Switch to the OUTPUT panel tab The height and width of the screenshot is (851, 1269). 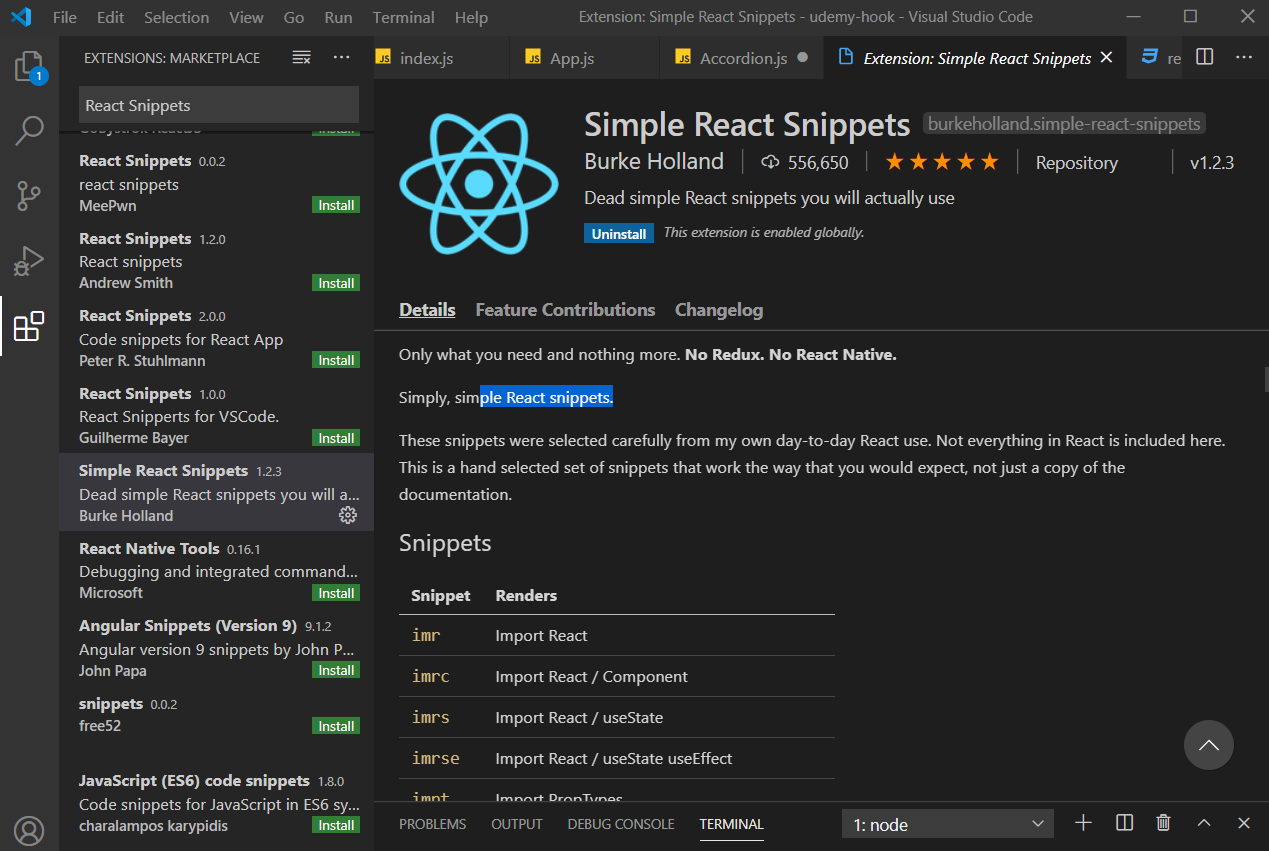point(517,824)
